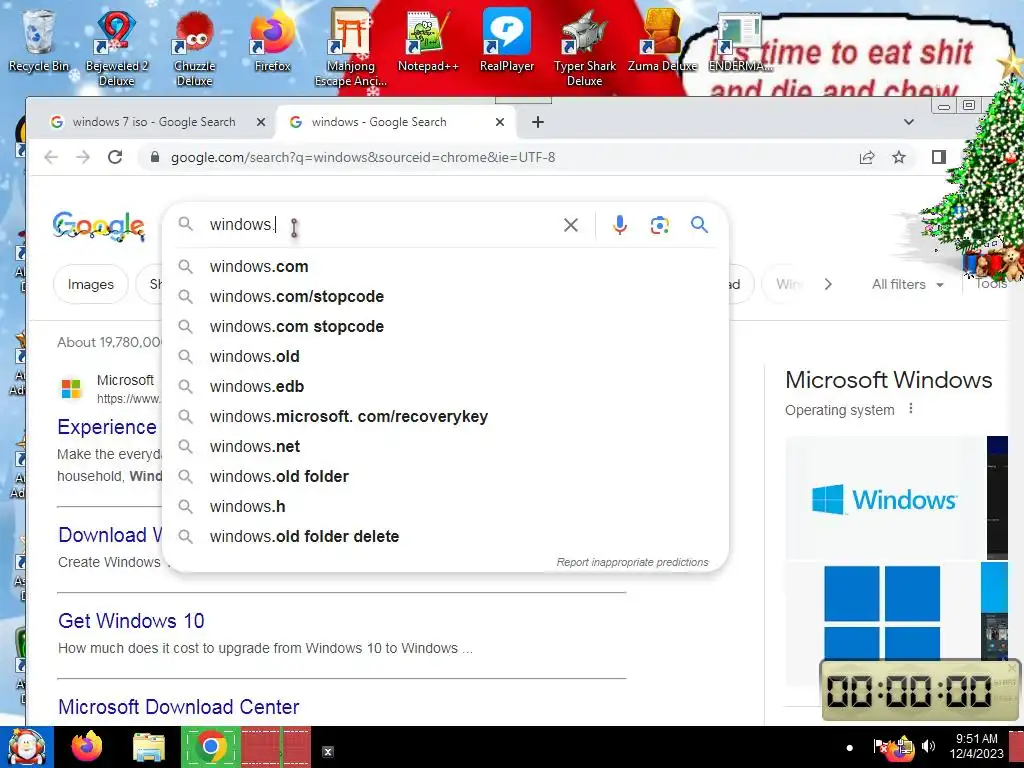Close the 'windows 7 iso' tab
The height and width of the screenshot is (768, 1024).
[x=261, y=122]
